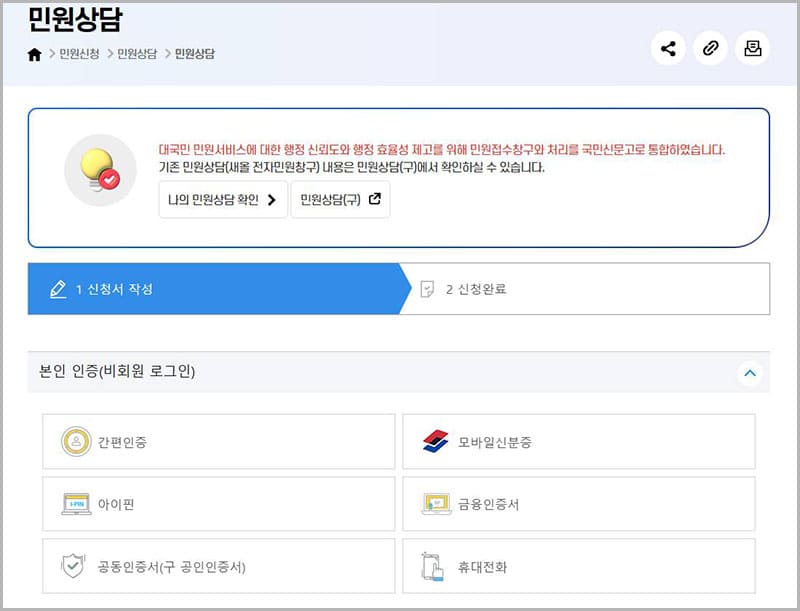Open 민원상담(구) external link button

(x=340, y=199)
